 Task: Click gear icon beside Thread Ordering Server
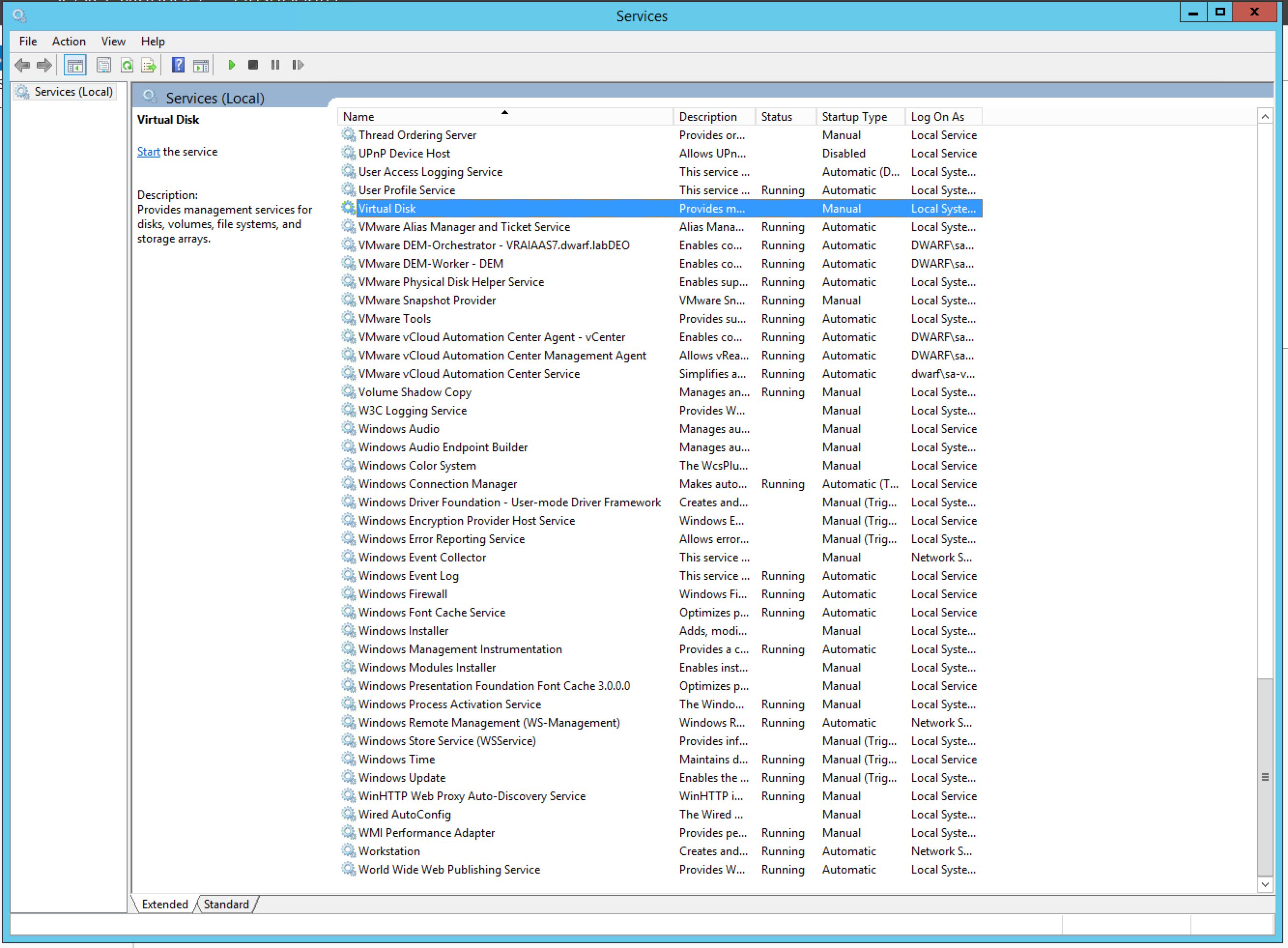pyautogui.click(x=348, y=134)
